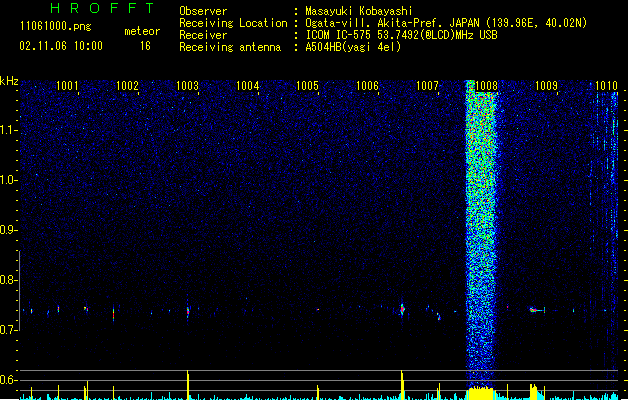The width and height of the screenshot is (629, 400).
Task: Click the gray bracket beside the frequency axis
Action: pos(19,291)
